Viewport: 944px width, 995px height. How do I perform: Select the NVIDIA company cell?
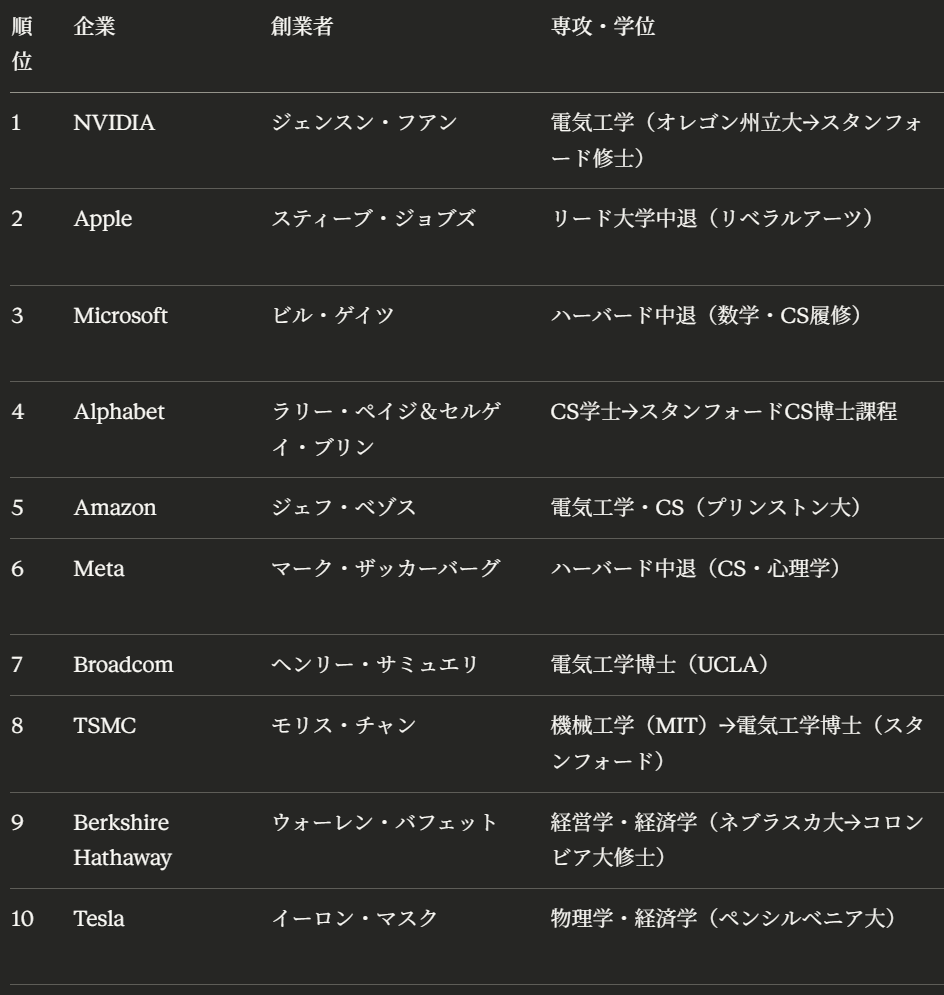point(114,123)
